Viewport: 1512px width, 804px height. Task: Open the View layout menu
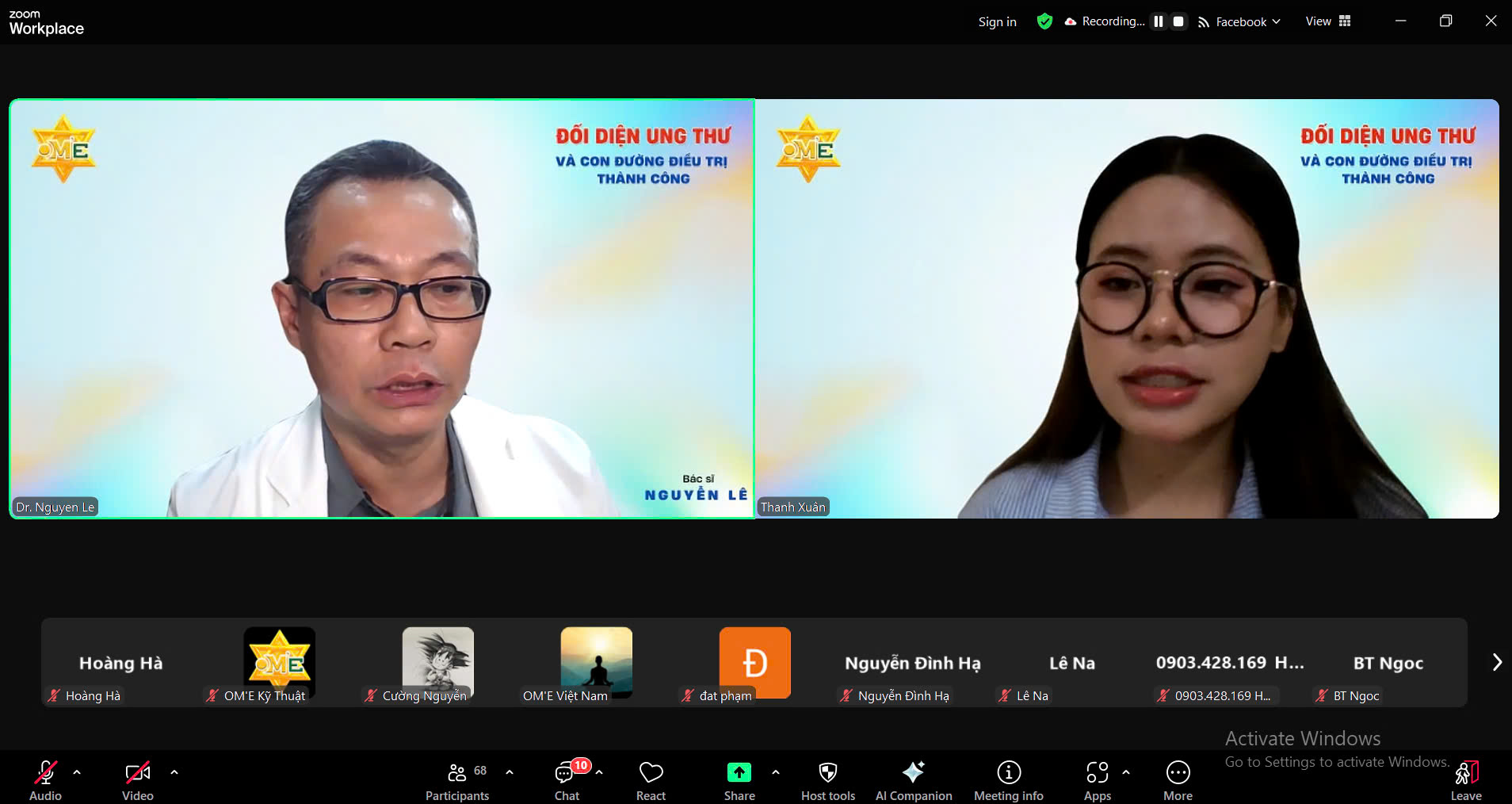coord(1327,21)
